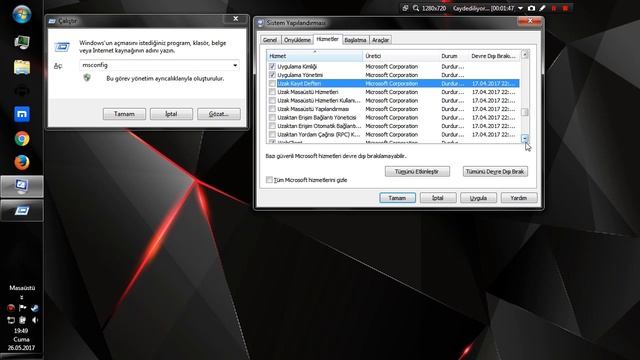Switch to the Sistem Yapılandırması taskbar item
The width and height of the screenshot is (640, 360).
(x=22, y=187)
